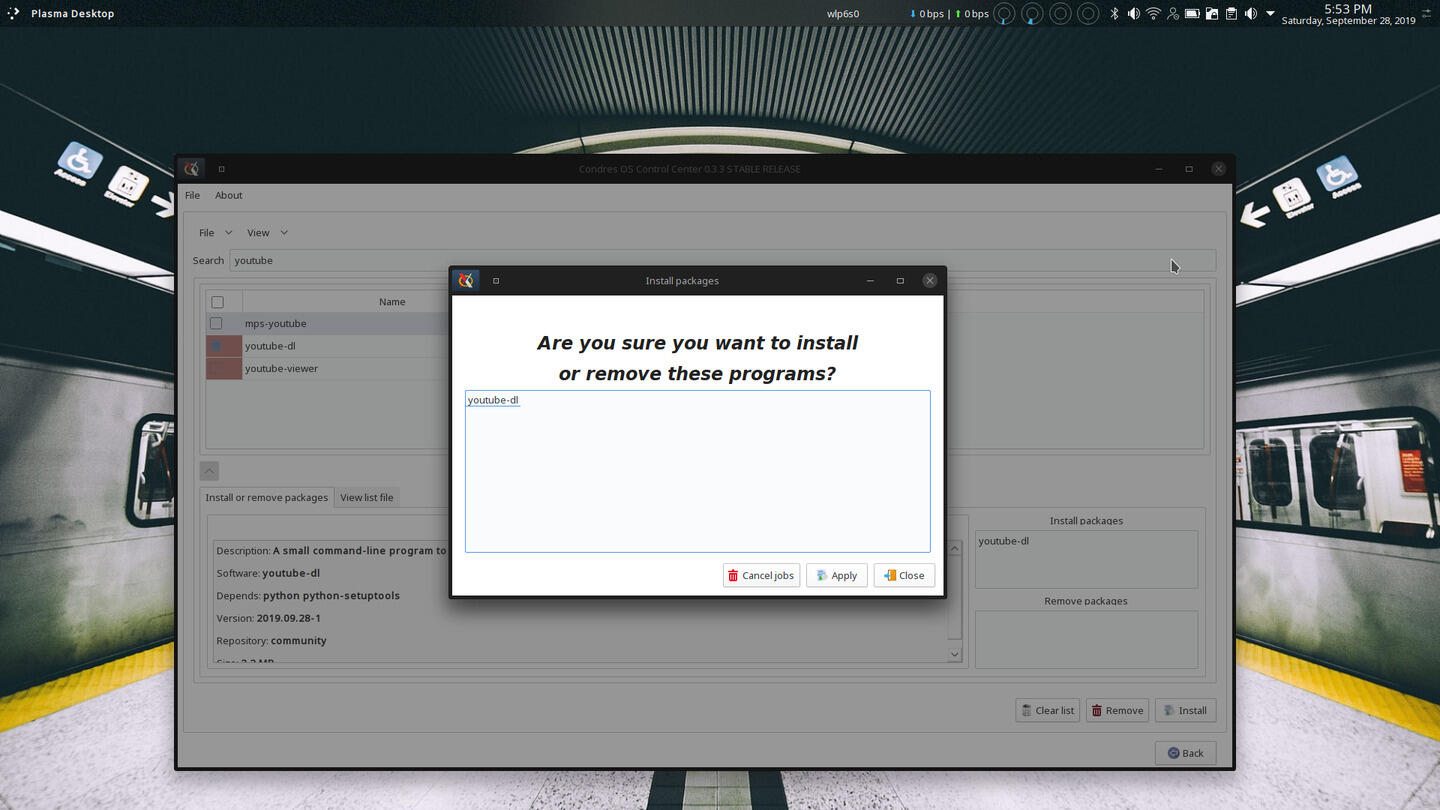Click the Condres Control Center title bar app icon
The image size is (1440, 810).
pos(191,168)
